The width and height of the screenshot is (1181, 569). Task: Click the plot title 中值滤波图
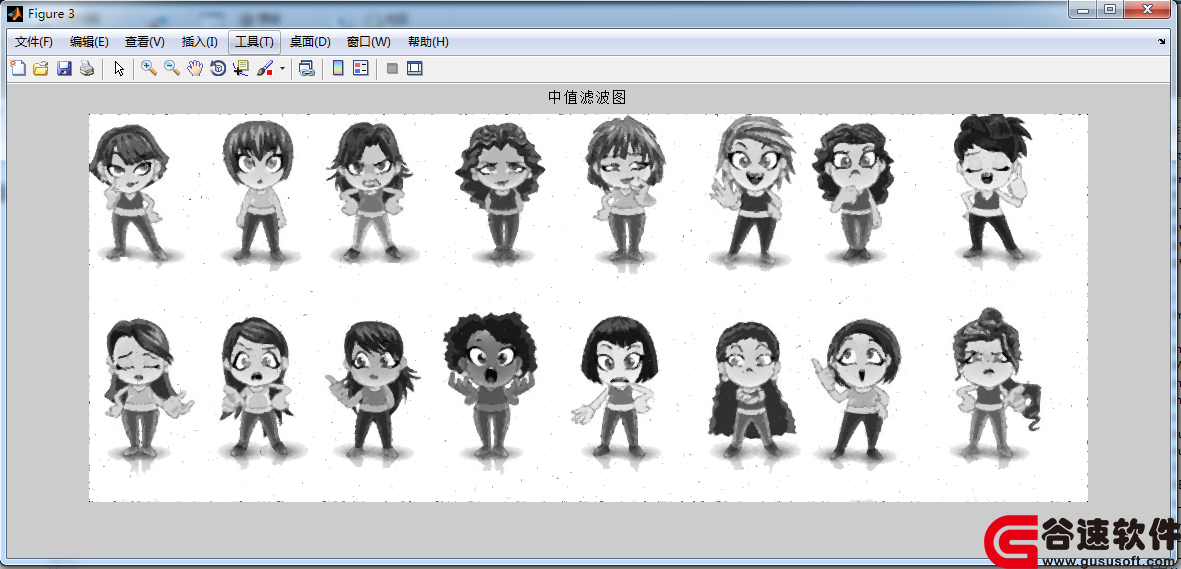587,97
